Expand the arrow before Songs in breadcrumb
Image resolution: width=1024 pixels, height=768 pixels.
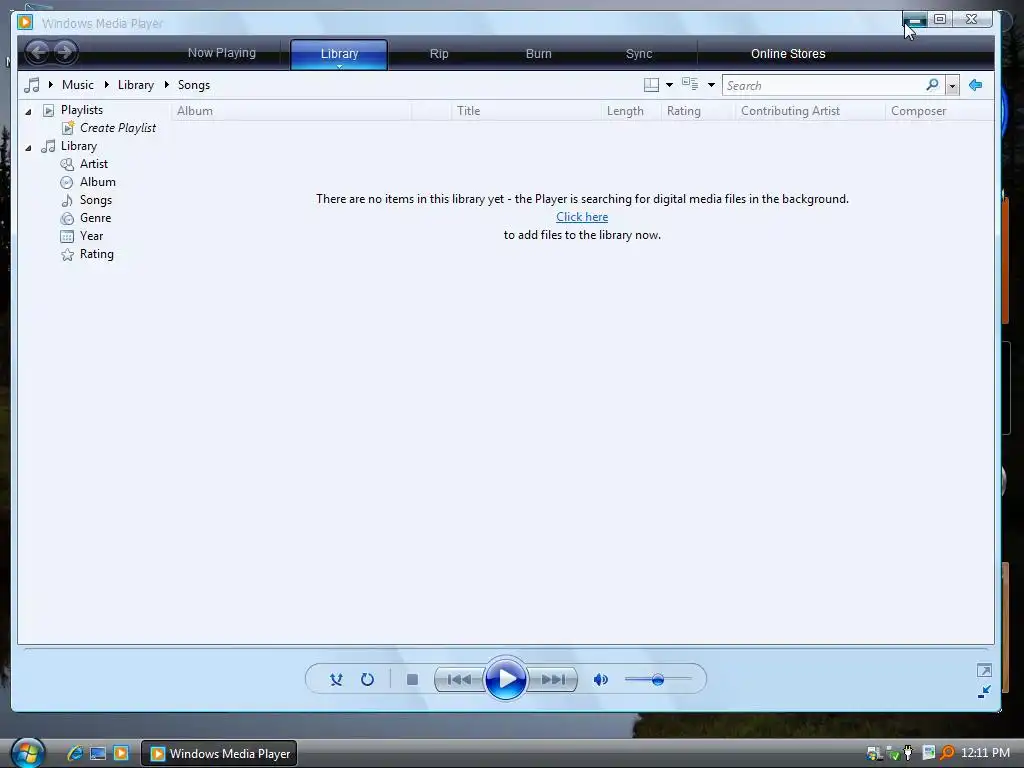tap(167, 85)
